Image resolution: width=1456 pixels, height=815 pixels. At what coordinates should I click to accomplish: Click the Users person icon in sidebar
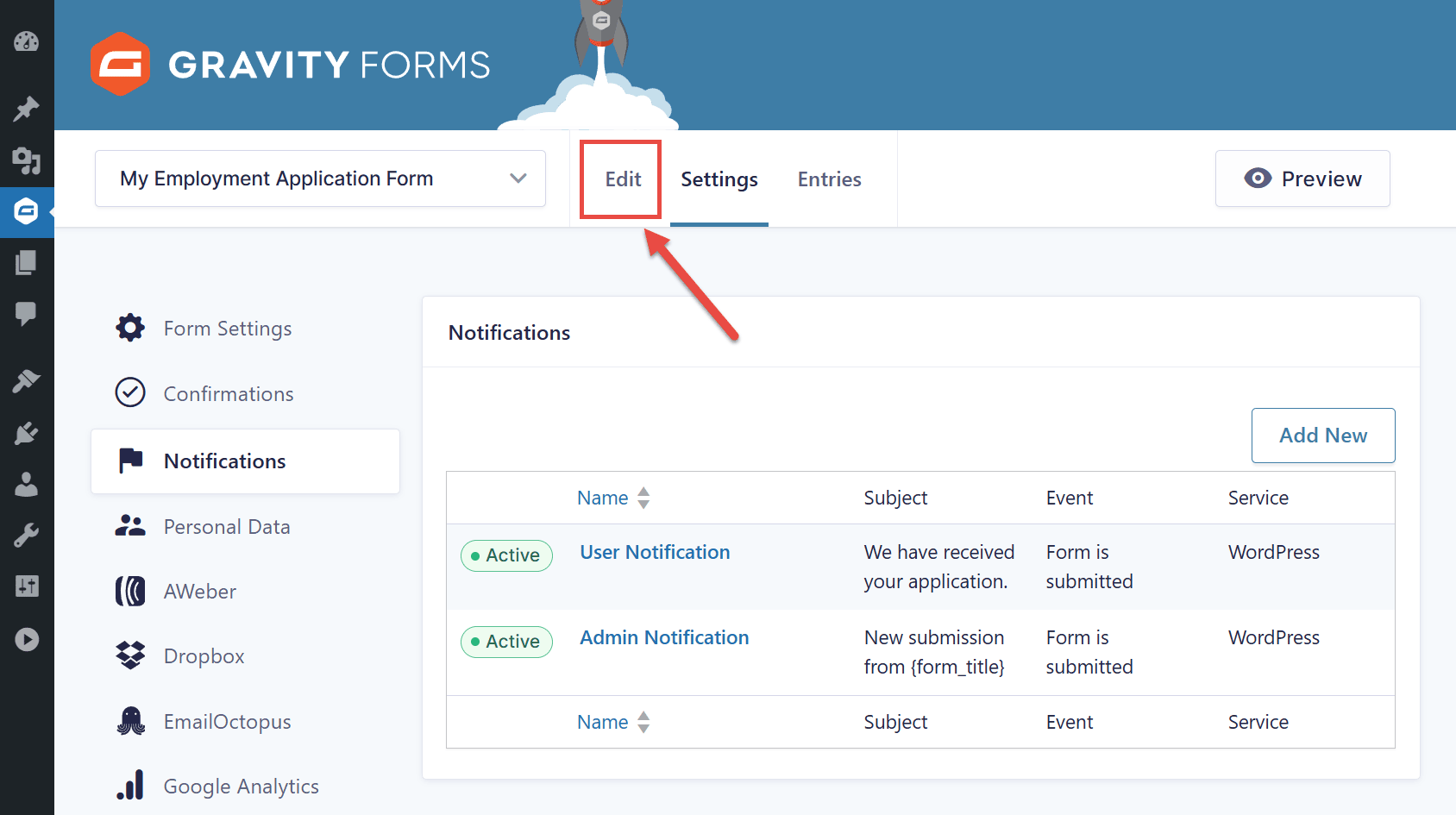[27, 485]
